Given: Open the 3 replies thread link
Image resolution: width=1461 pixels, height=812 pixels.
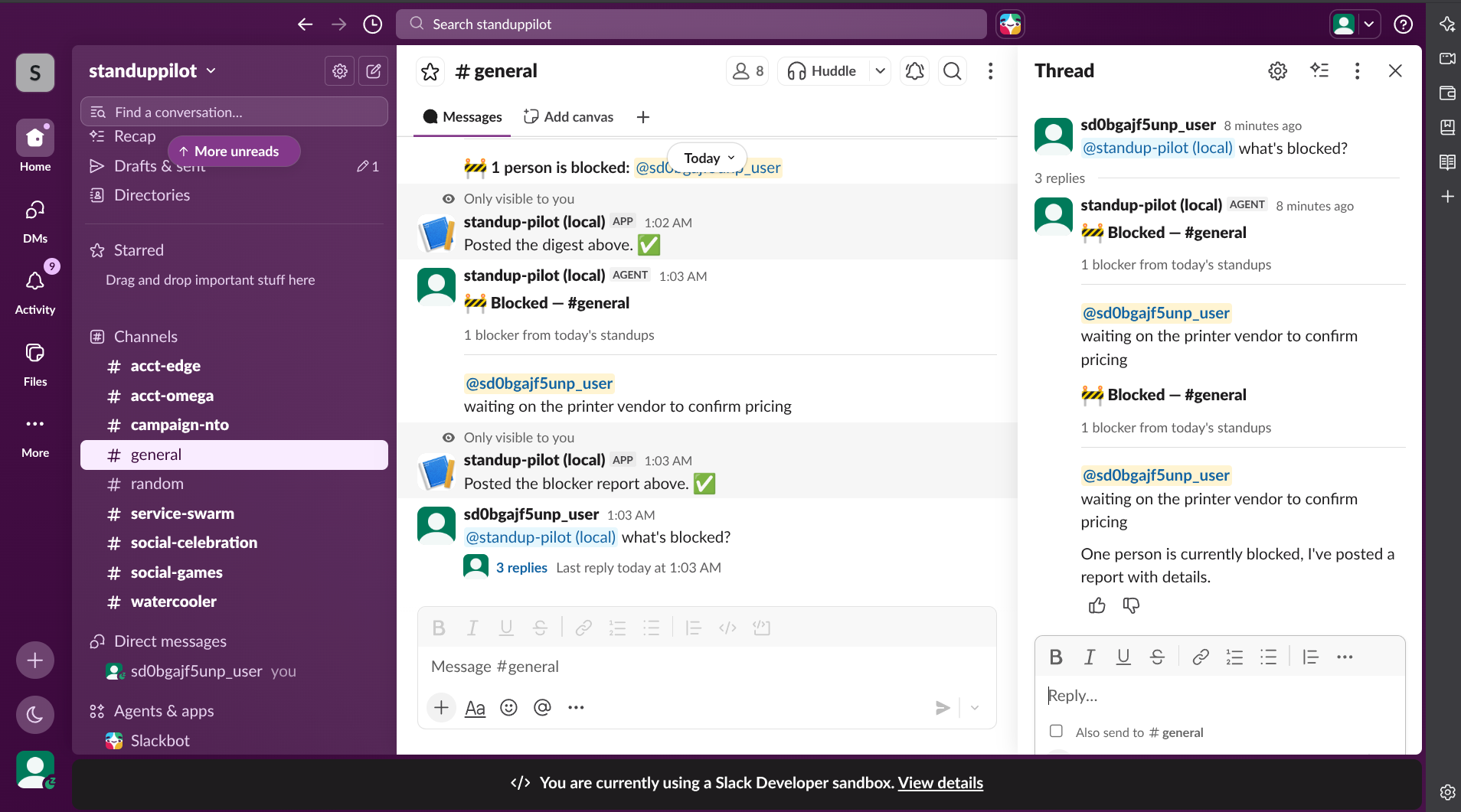Looking at the screenshot, I should (x=521, y=568).
